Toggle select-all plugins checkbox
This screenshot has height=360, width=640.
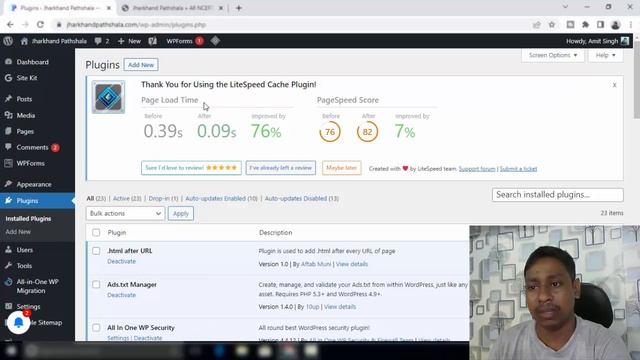(96, 233)
